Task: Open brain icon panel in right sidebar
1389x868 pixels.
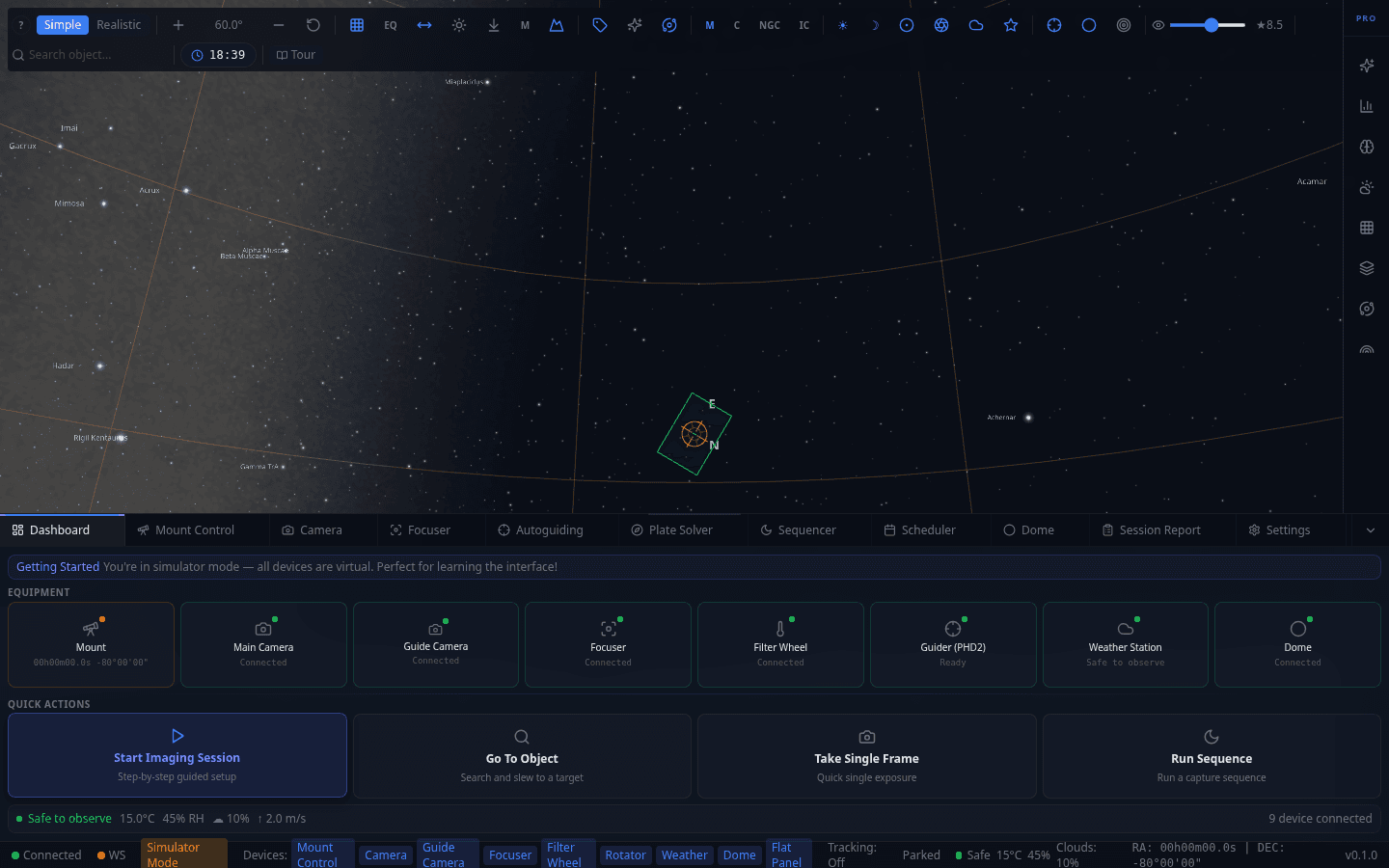Action: [x=1367, y=147]
